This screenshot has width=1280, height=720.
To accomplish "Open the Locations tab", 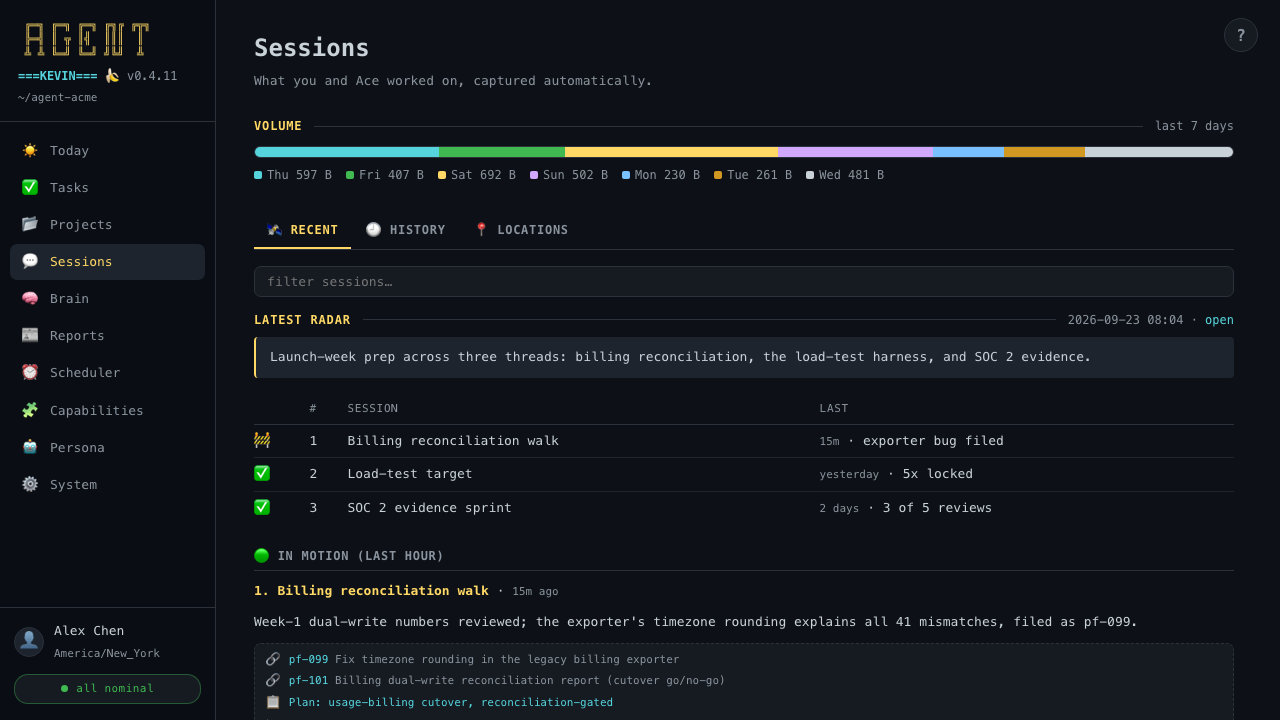I will coord(521,230).
